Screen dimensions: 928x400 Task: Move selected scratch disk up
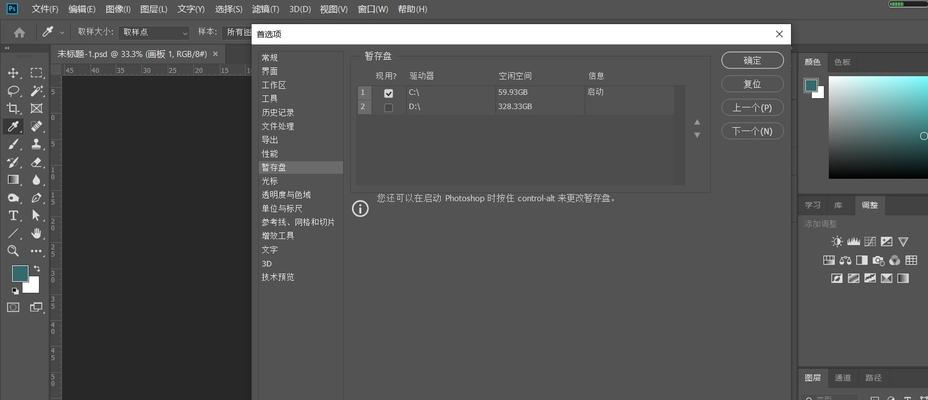click(697, 122)
